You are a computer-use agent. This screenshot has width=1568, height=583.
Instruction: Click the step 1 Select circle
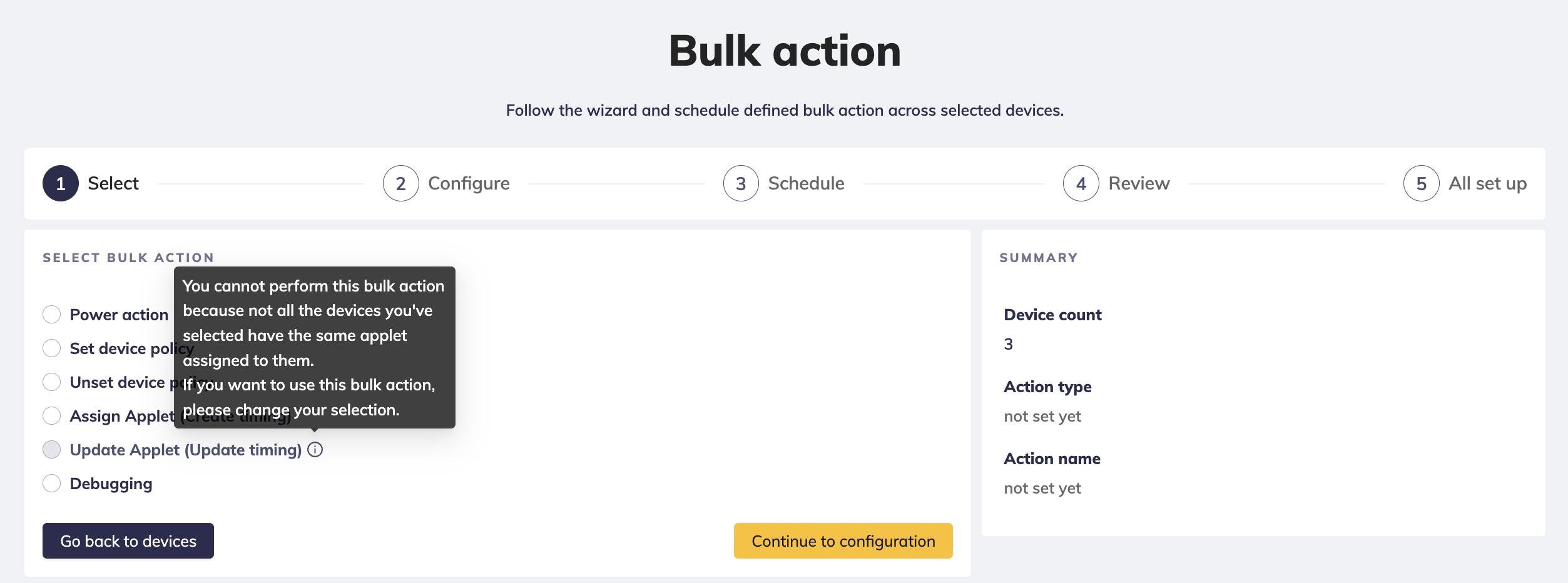pyautogui.click(x=61, y=183)
